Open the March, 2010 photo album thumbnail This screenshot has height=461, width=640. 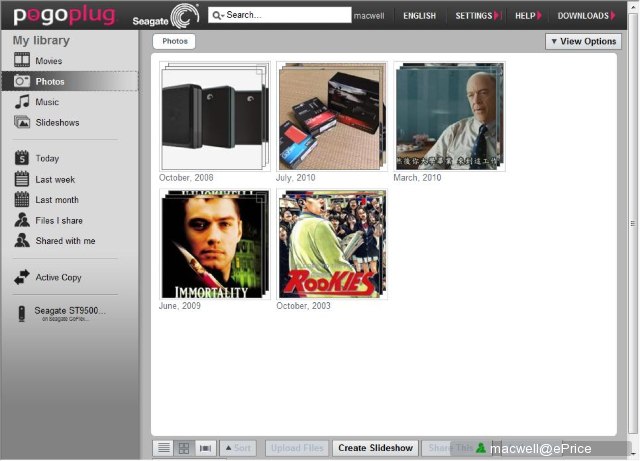click(x=449, y=116)
